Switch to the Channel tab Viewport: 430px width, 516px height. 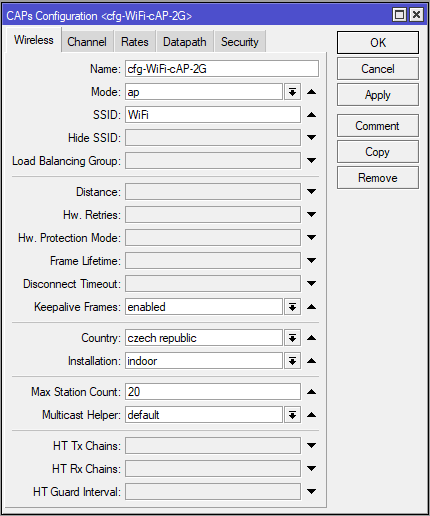coord(87,42)
